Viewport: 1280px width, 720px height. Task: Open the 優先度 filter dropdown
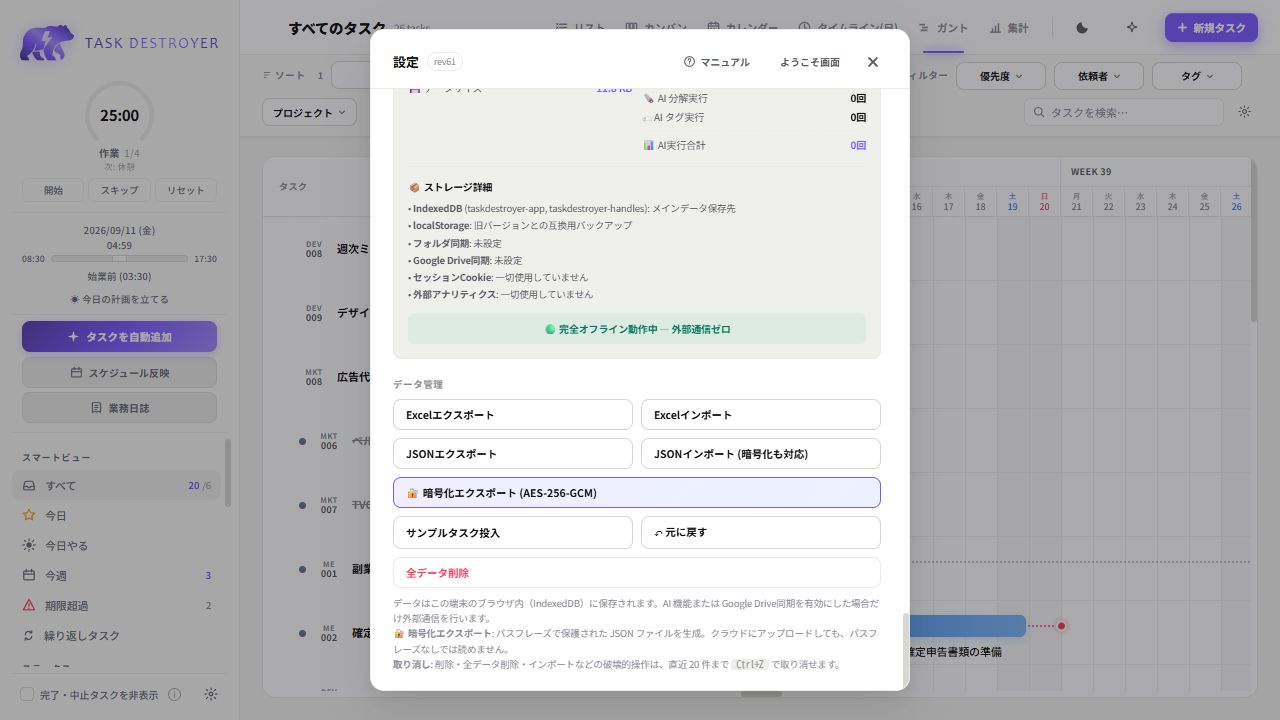(1001, 76)
